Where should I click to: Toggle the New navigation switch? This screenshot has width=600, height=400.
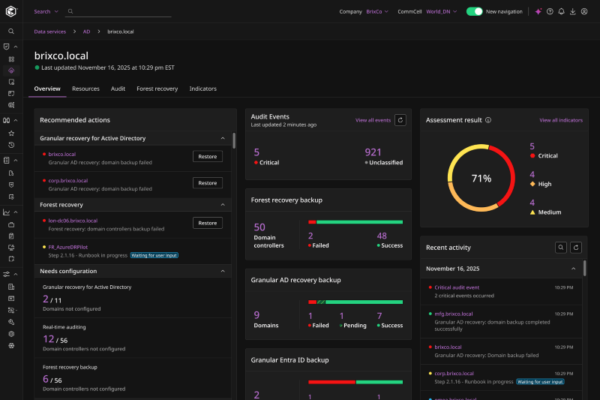[475, 11]
